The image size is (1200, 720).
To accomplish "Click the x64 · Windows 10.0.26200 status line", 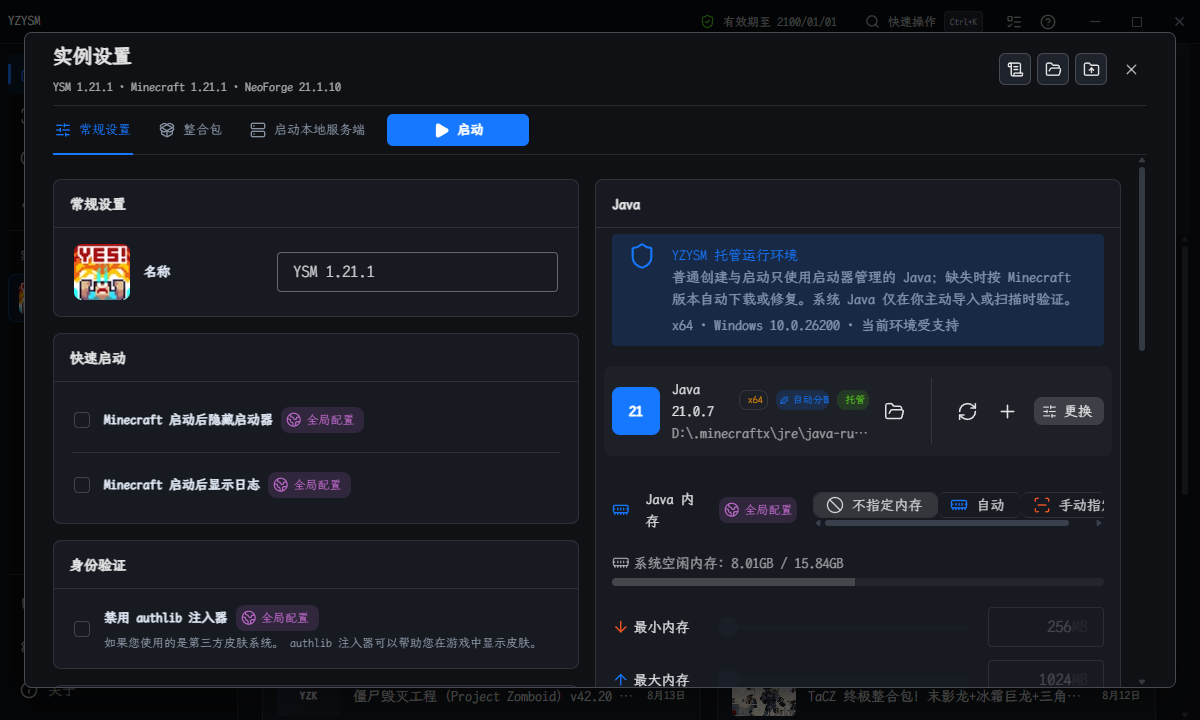I will click(815, 325).
